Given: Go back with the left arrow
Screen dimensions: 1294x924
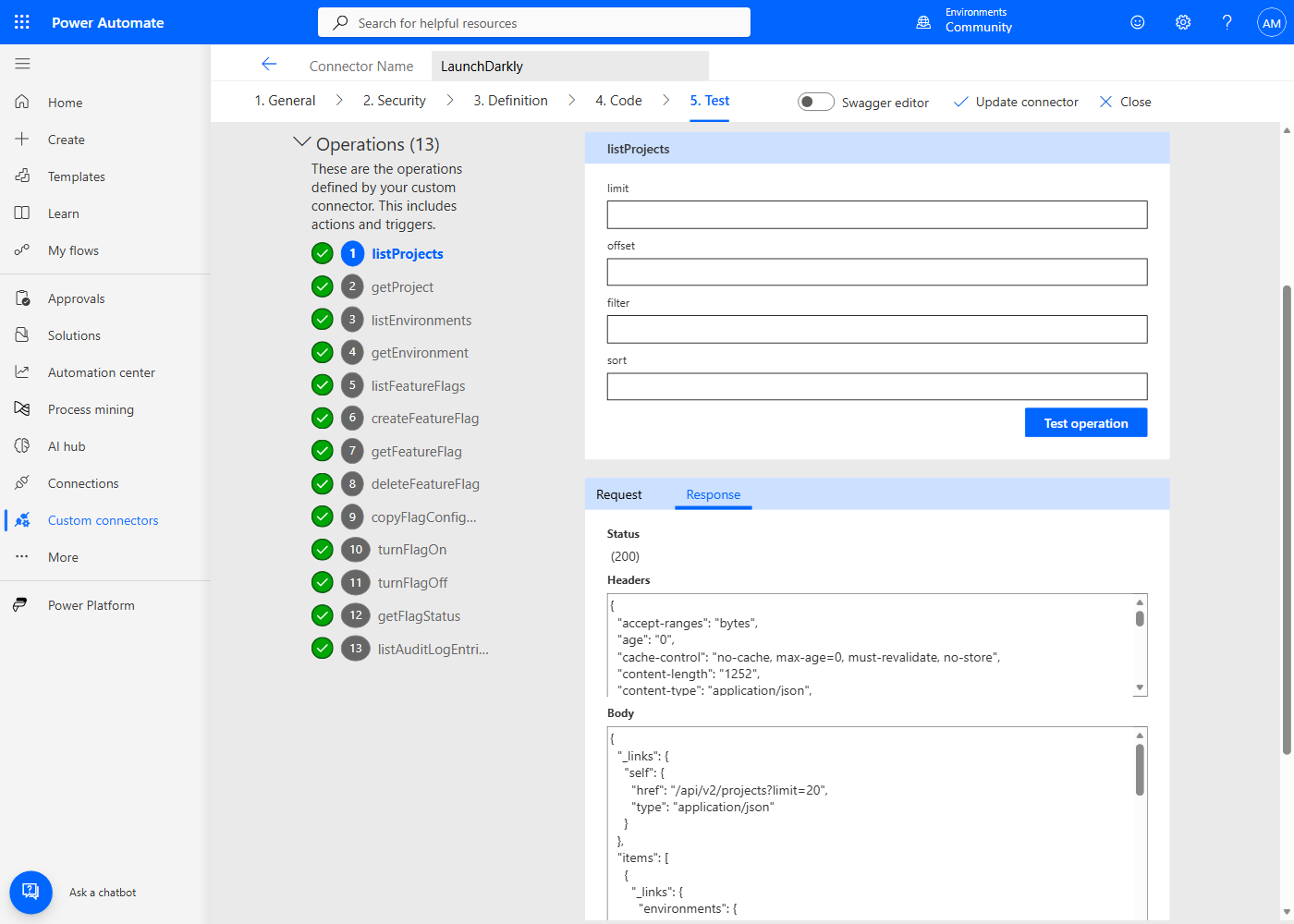Looking at the screenshot, I should point(269,64).
